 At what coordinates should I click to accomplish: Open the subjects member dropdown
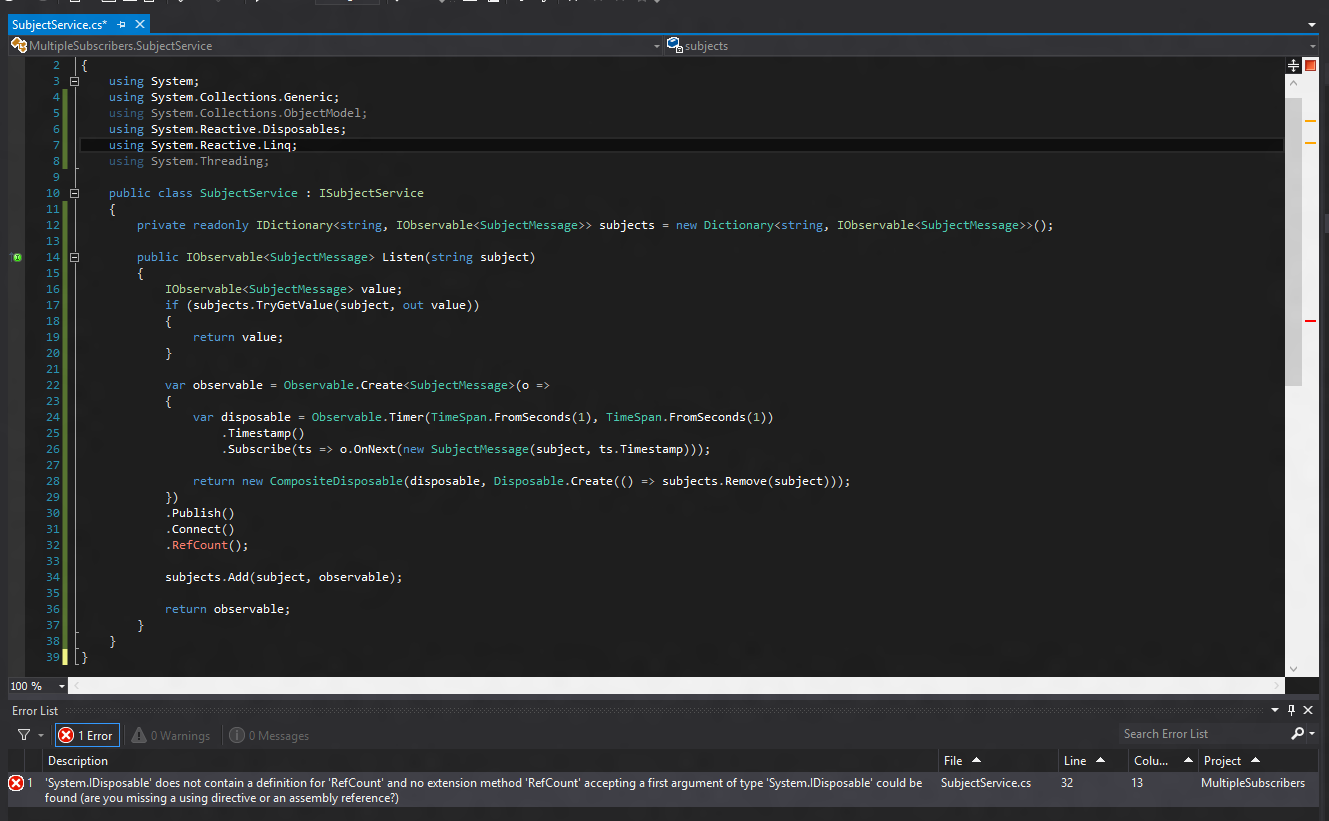(x=1312, y=46)
